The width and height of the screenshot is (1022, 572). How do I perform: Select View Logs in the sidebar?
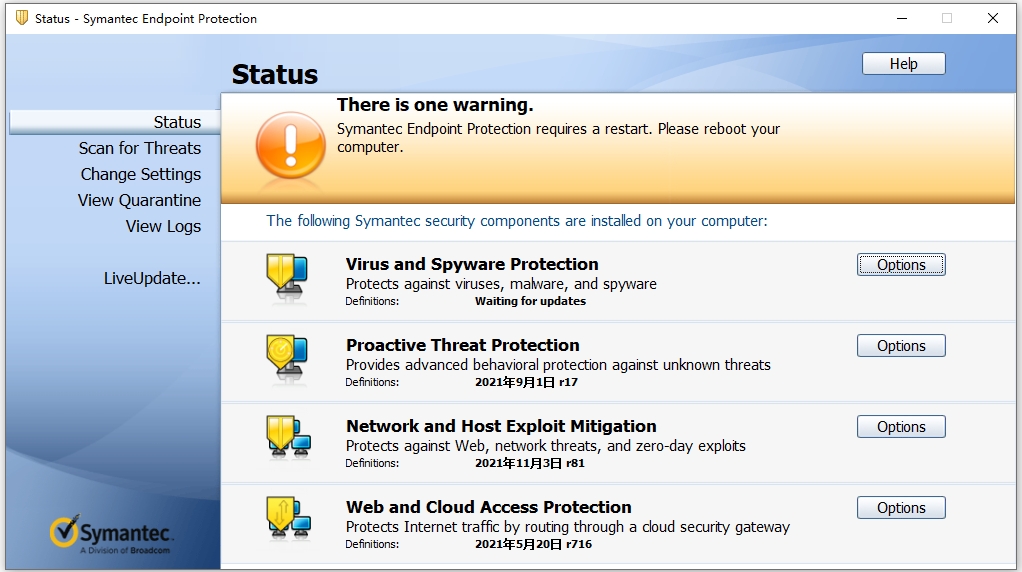(163, 226)
